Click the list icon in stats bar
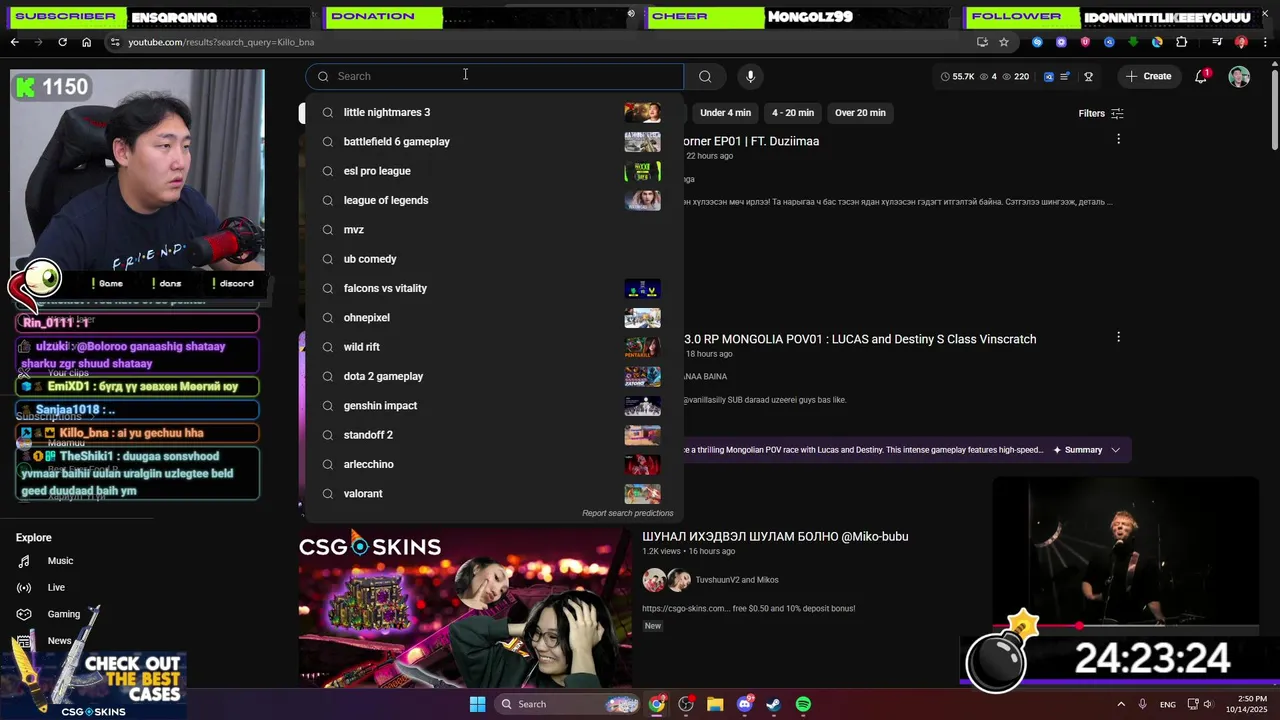The width and height of the screenshot is (1280, 720). [x=1066, y=76]
